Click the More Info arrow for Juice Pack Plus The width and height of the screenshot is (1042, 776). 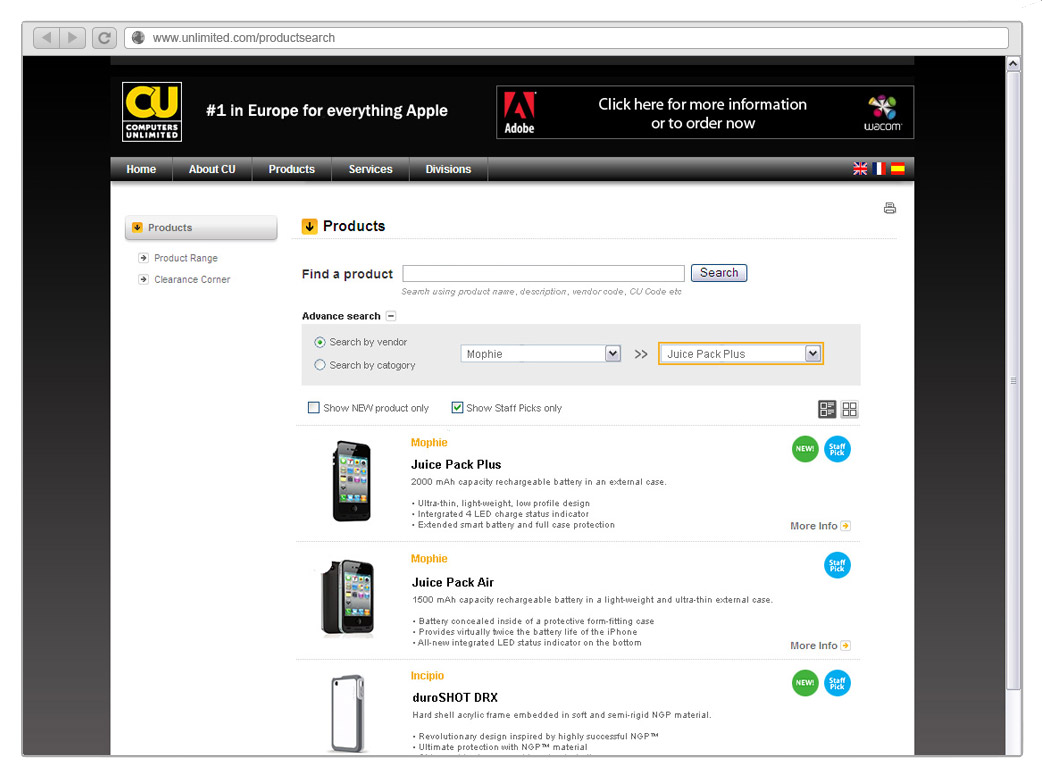[x=845, y=526]
